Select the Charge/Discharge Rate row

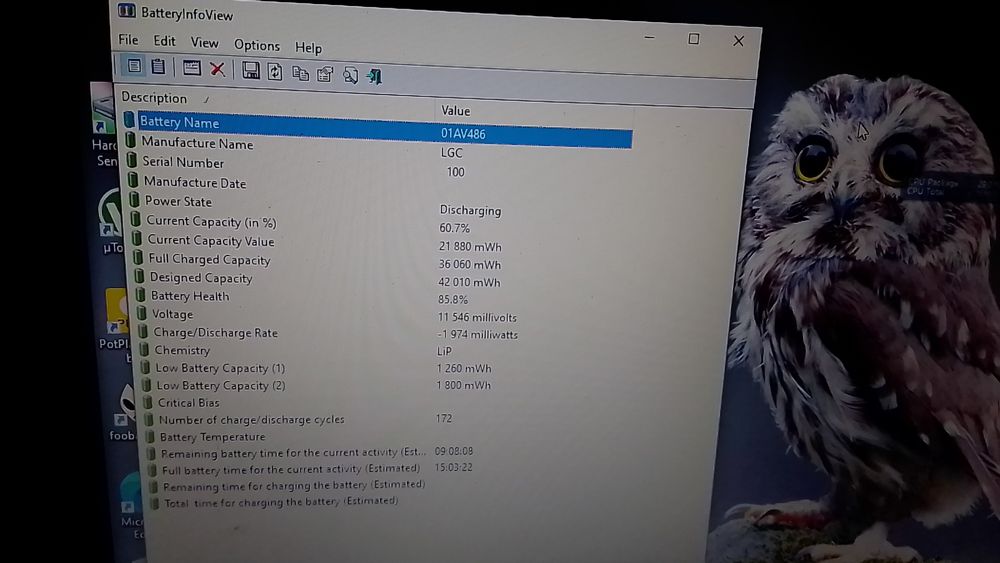(385, 333)
